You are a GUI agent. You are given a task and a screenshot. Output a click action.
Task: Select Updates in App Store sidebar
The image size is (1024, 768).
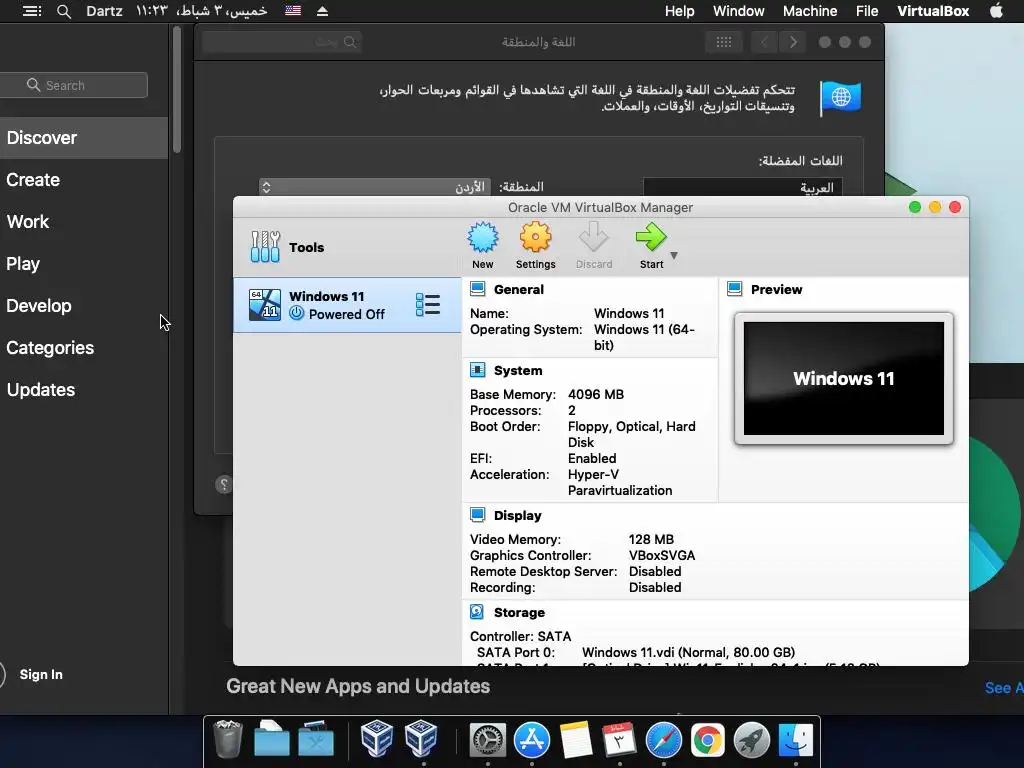tap(84, 390)
